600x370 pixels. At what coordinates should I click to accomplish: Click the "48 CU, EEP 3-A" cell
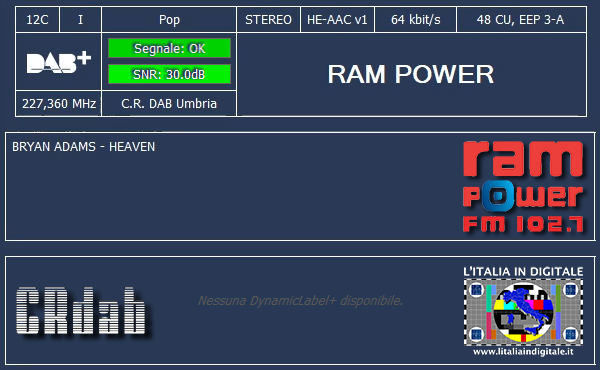tap(520, 20)
